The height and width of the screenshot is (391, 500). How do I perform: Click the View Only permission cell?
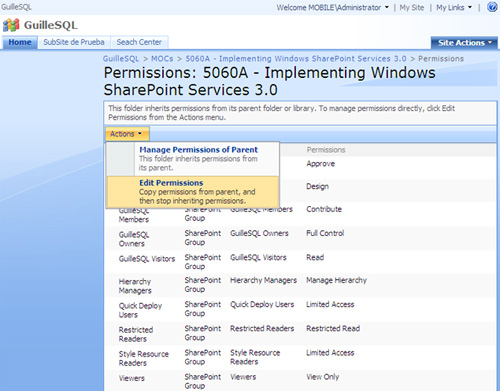coord(323,377)
